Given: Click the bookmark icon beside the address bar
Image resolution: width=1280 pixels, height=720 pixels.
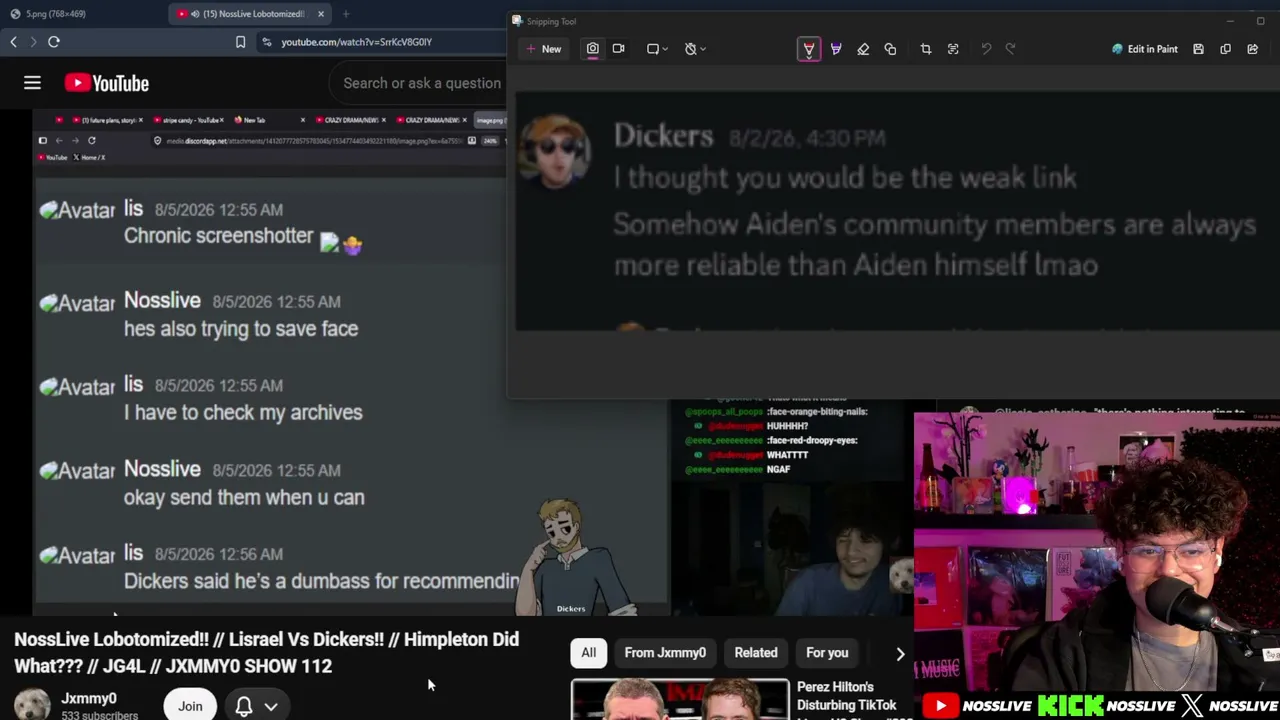Looking at the screenshot, I should pyautogui.click(x=240, y=42).
